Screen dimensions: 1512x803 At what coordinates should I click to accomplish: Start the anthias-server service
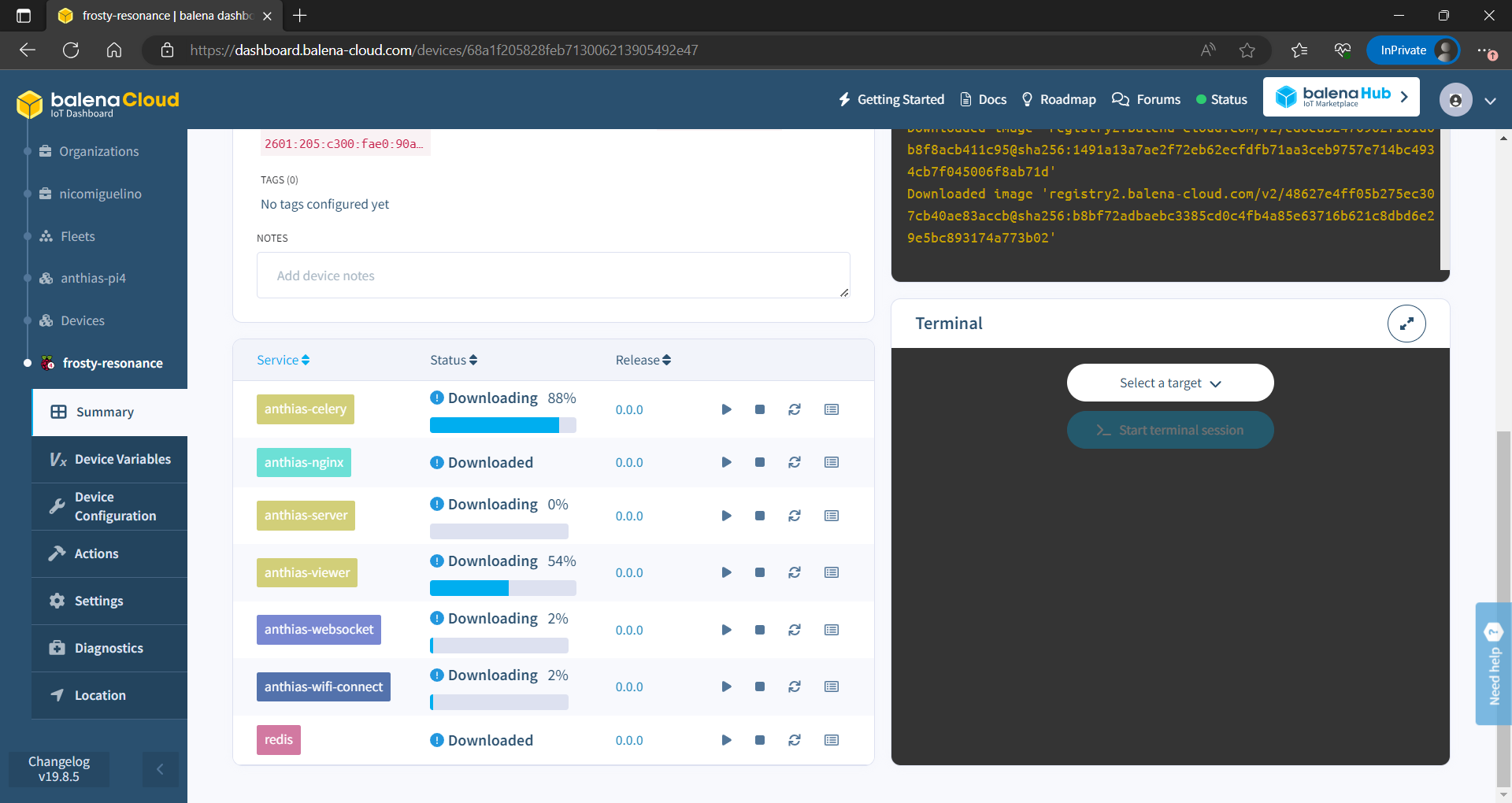pyautogui.click(x=726, y=516)
